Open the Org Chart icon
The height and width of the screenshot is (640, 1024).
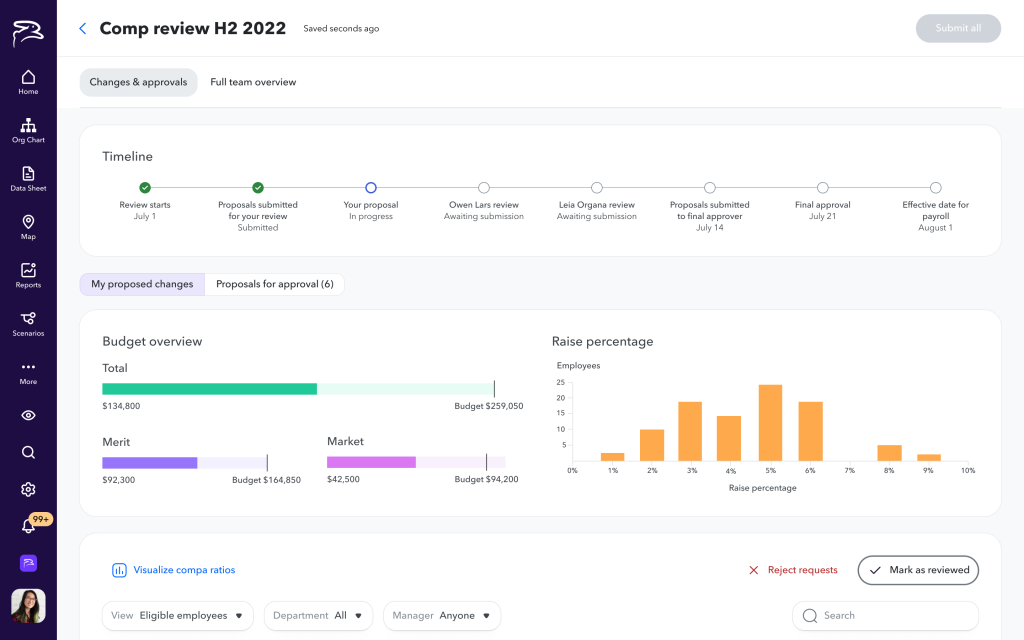click(28, 130)
